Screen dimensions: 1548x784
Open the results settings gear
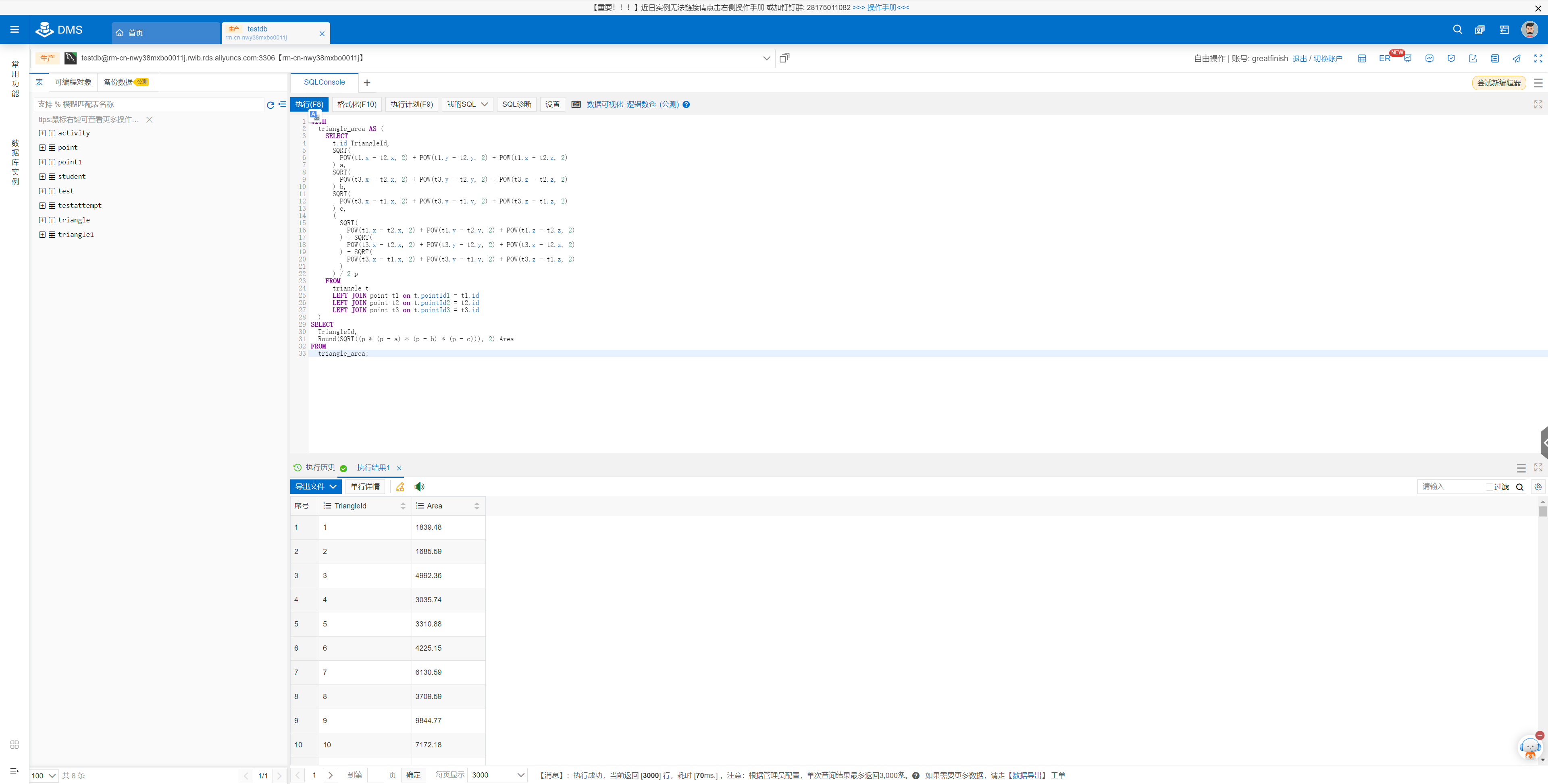coord(1538,487)
